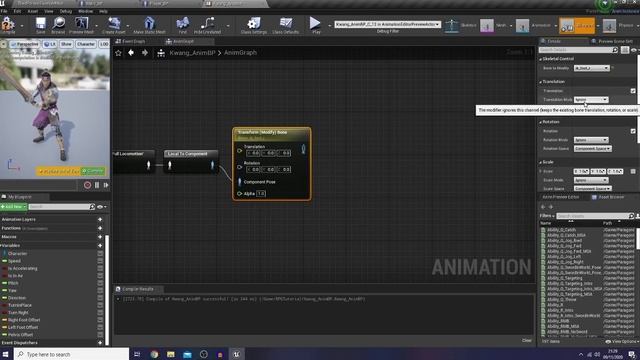
Task: Collapse the Skeletal Control section
Action: tap(540, 59)
